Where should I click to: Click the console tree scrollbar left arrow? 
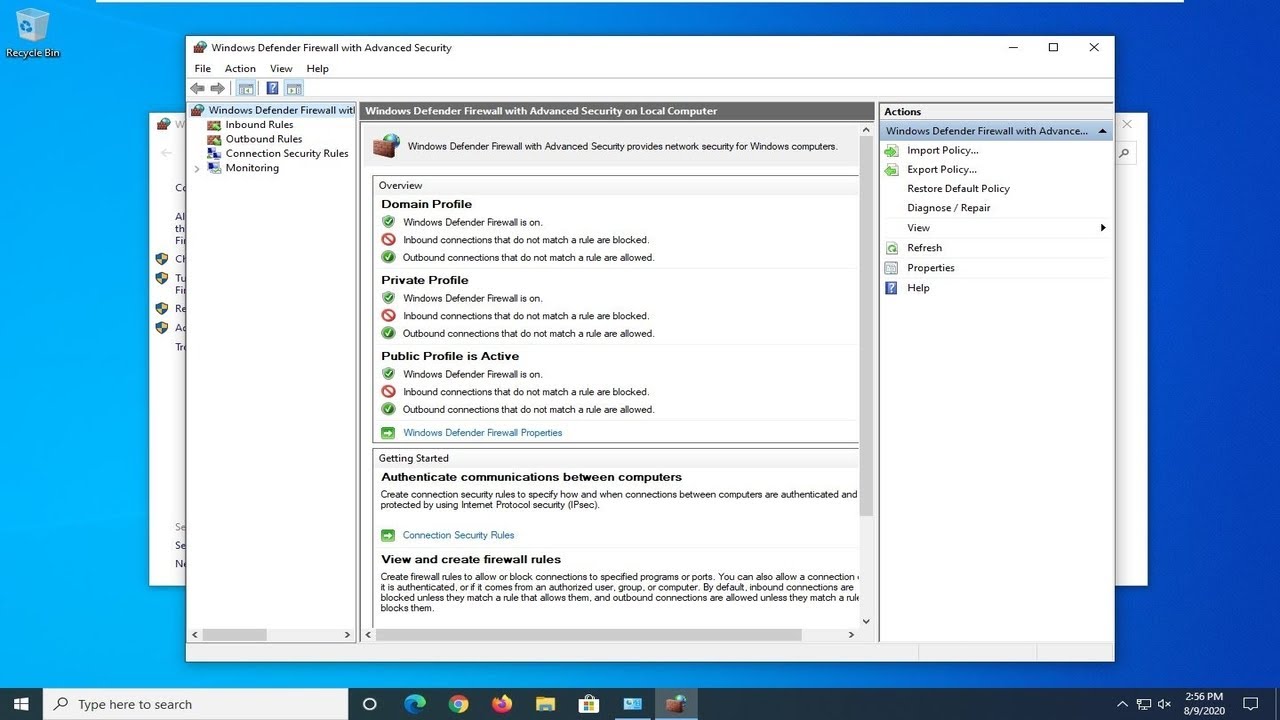196,635
